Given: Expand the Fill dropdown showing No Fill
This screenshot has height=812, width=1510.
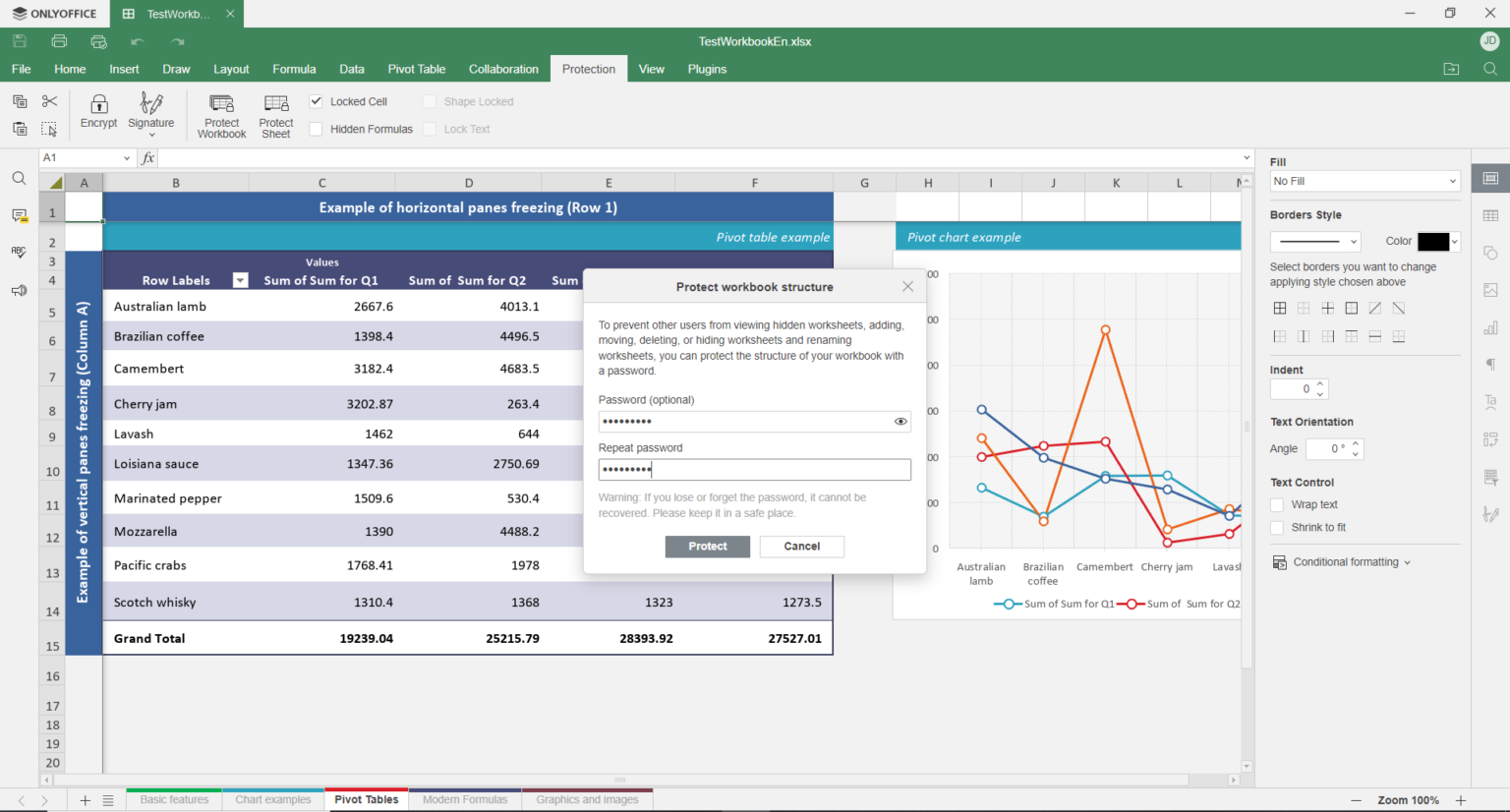Looking at the screenshot, I should 1365,181.
